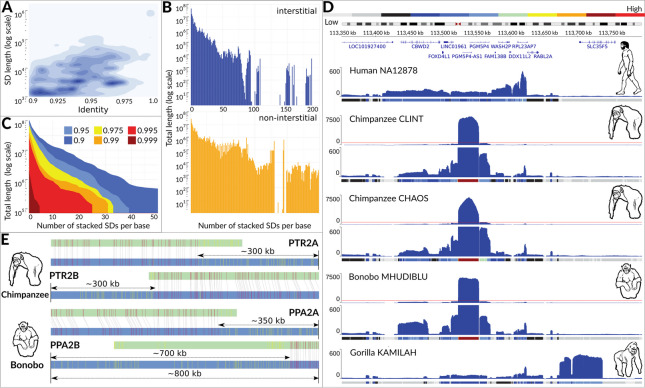
Task: Click the 'Human NA12878' track title
Action: point(383,70)
